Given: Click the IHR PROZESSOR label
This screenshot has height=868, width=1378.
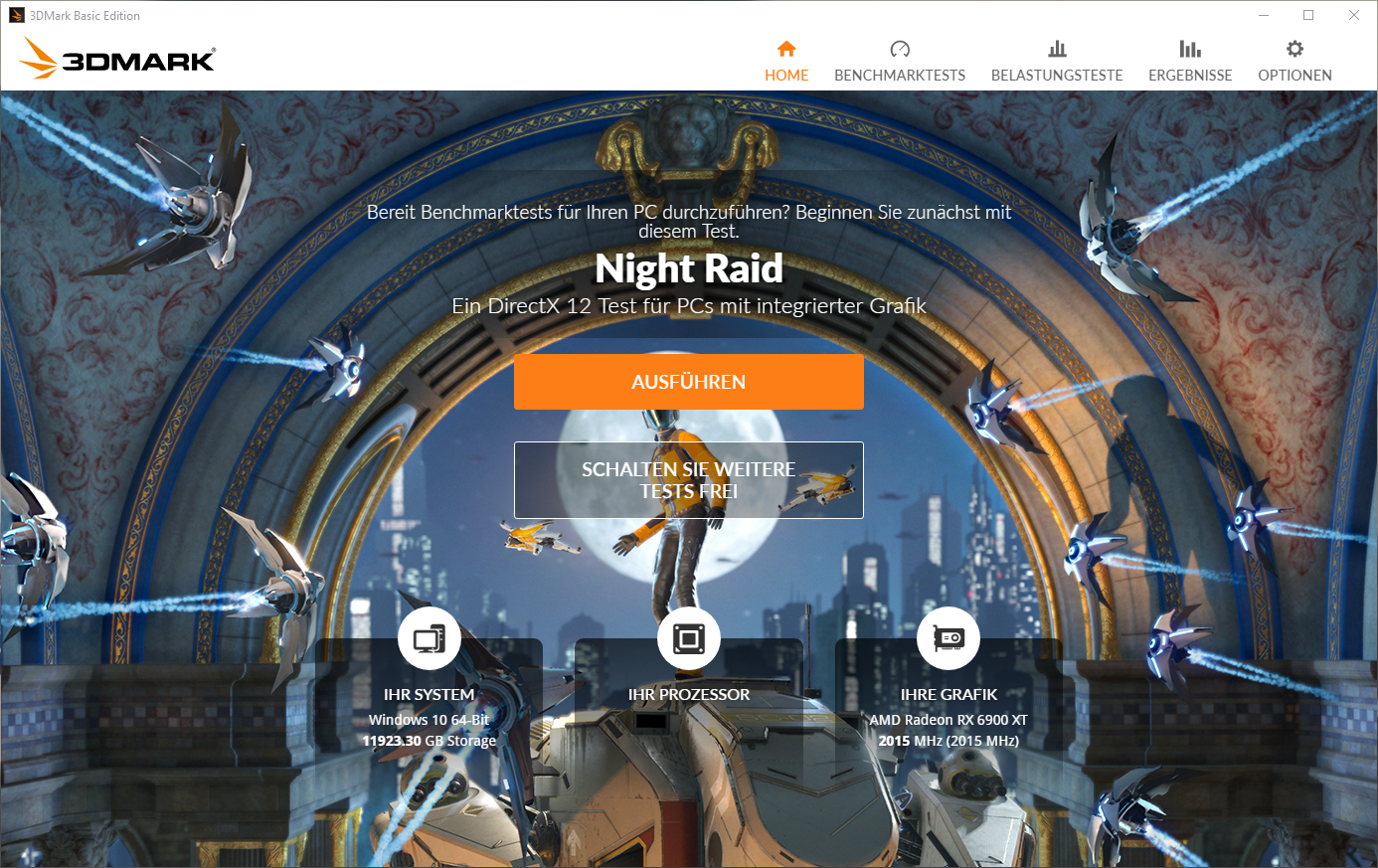Looking at the screenshot, I should click(689, 695).
